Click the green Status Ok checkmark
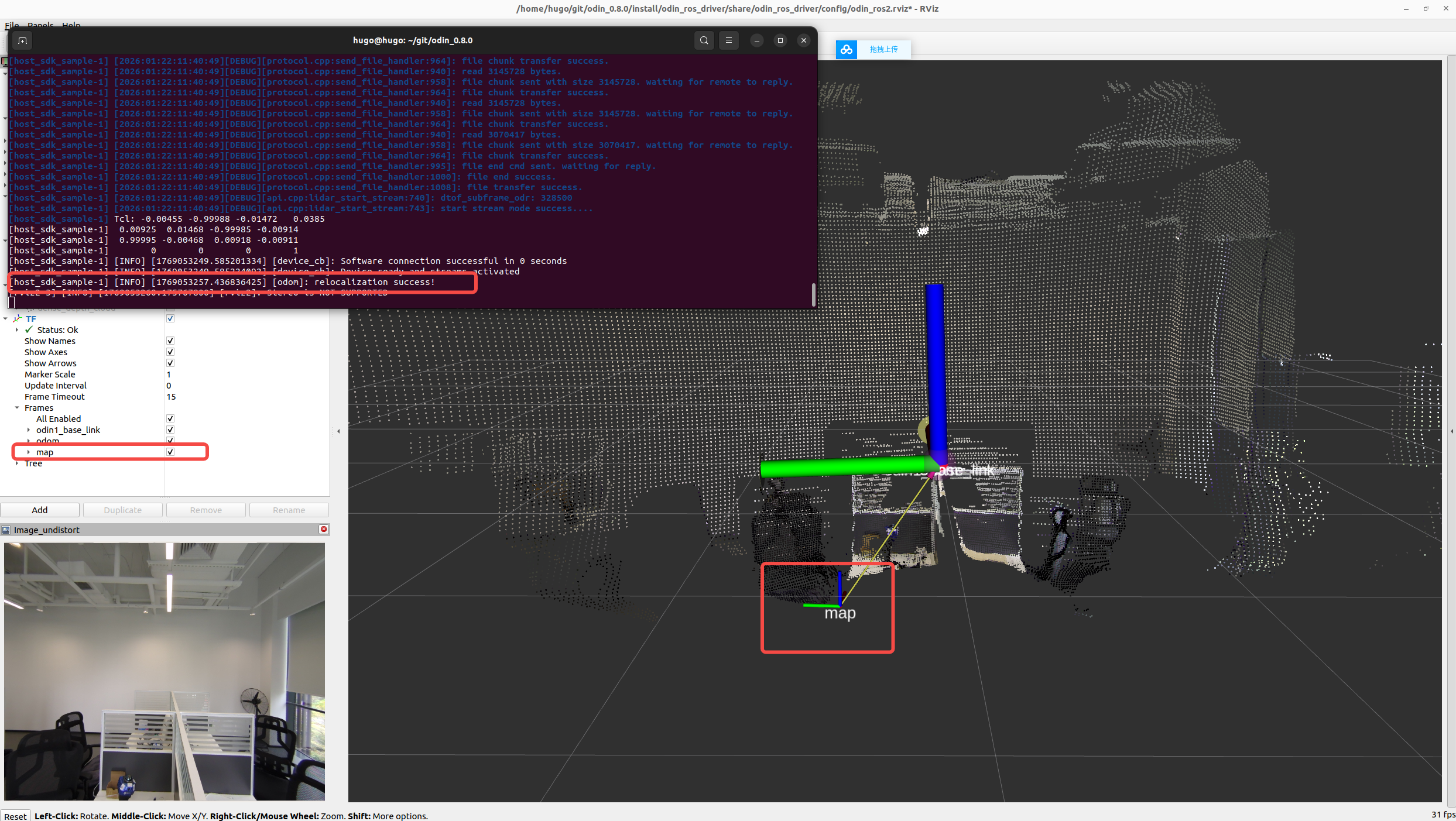Viewport: 1456px width, 821px height. 29,330
